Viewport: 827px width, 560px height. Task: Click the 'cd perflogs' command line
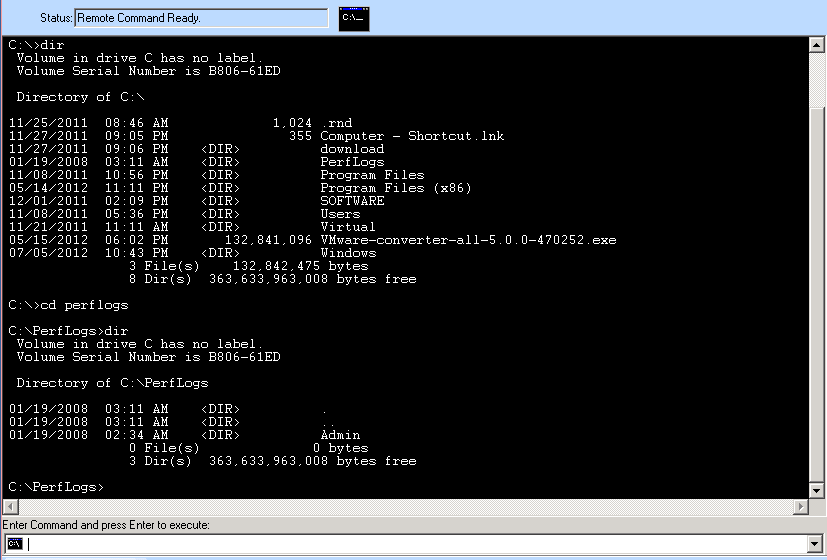point(69,305)
